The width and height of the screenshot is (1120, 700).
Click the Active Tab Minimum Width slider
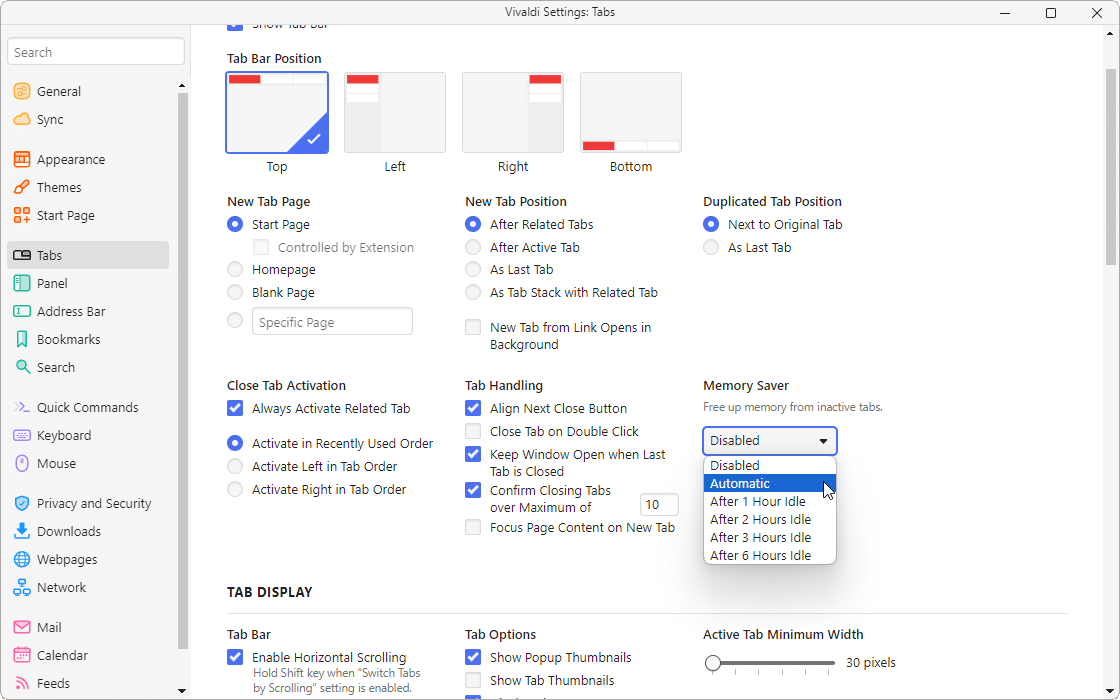click(x=770, y=663)
